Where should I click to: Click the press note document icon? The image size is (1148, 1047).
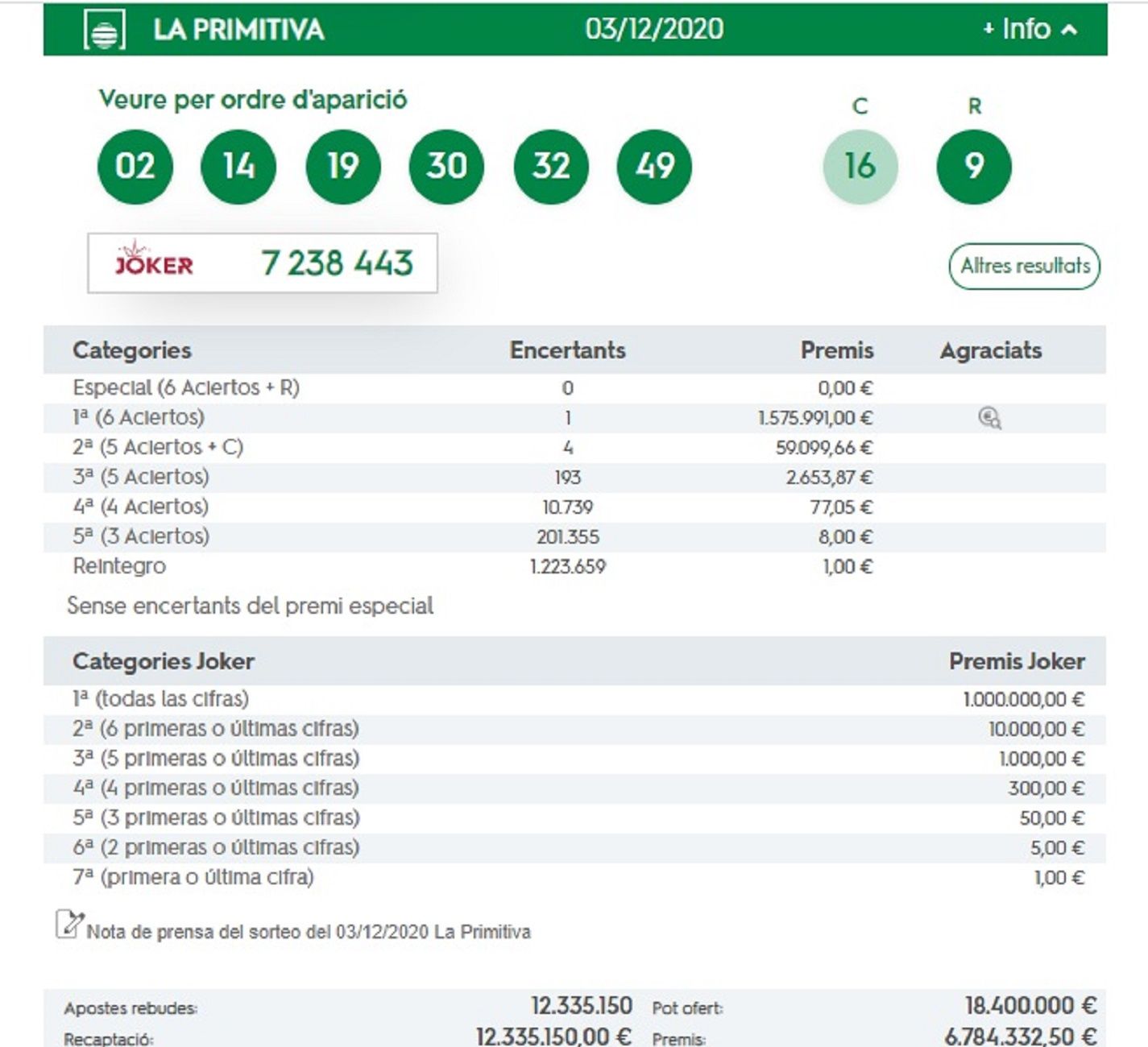click(x=69, y=925)
